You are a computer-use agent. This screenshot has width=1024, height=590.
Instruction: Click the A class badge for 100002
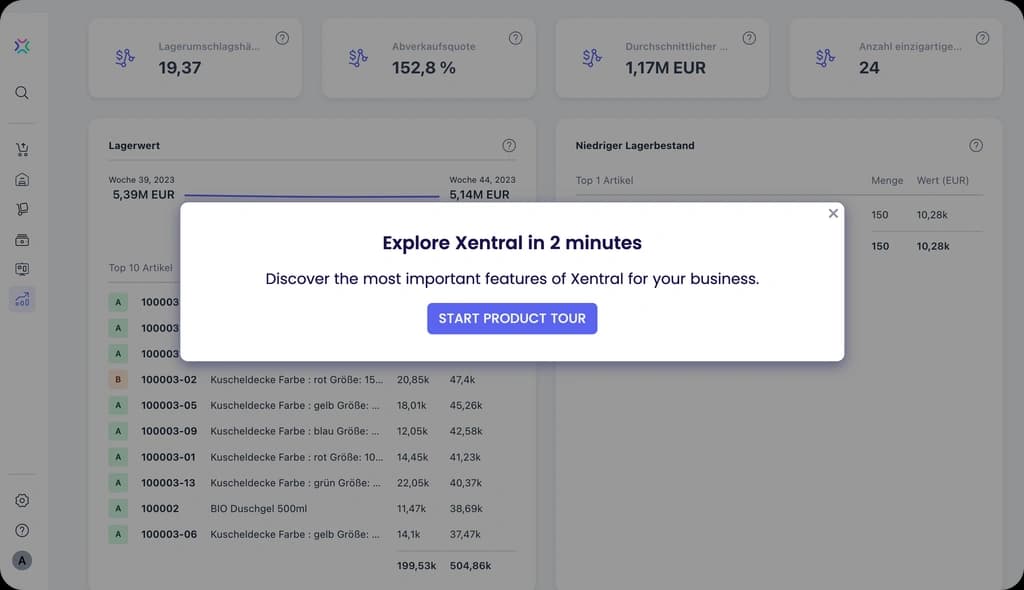click(118, 508)
